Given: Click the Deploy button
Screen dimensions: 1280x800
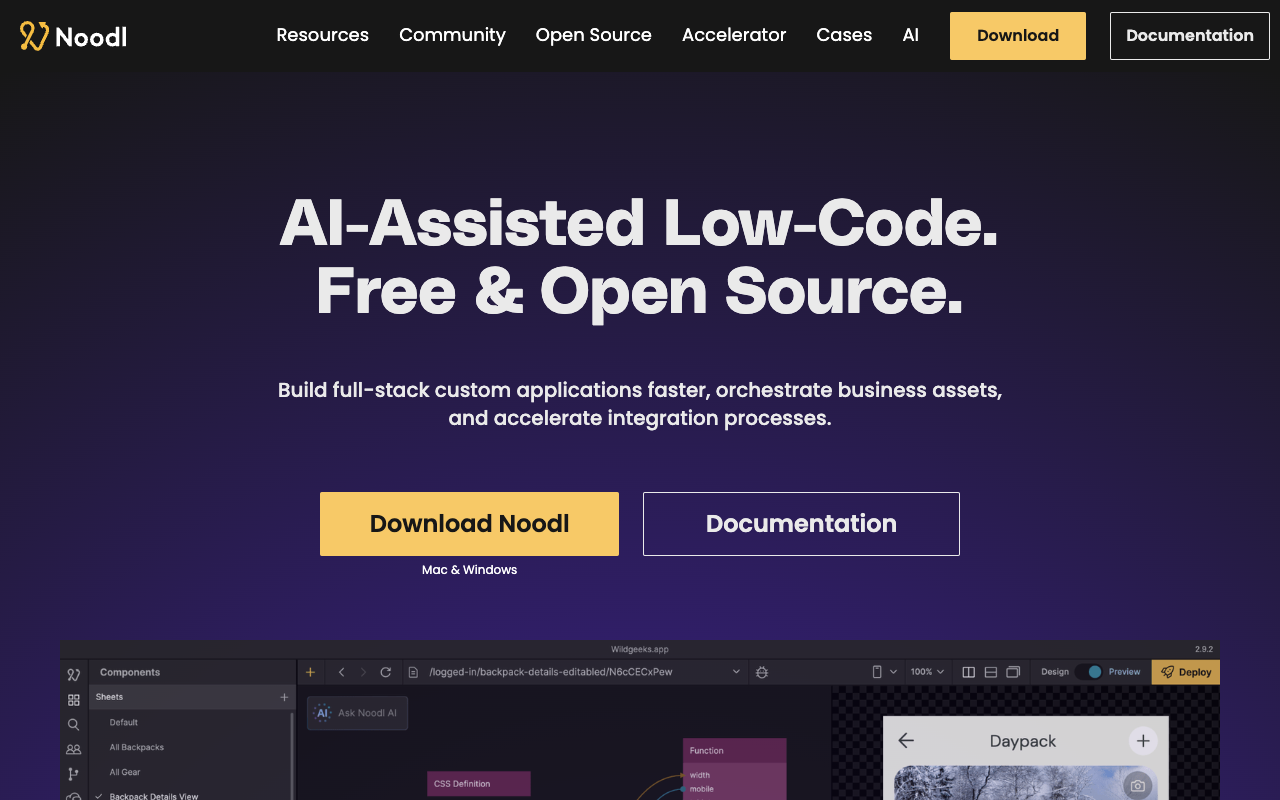Looking at the screenshot, I should point(1186,672).
